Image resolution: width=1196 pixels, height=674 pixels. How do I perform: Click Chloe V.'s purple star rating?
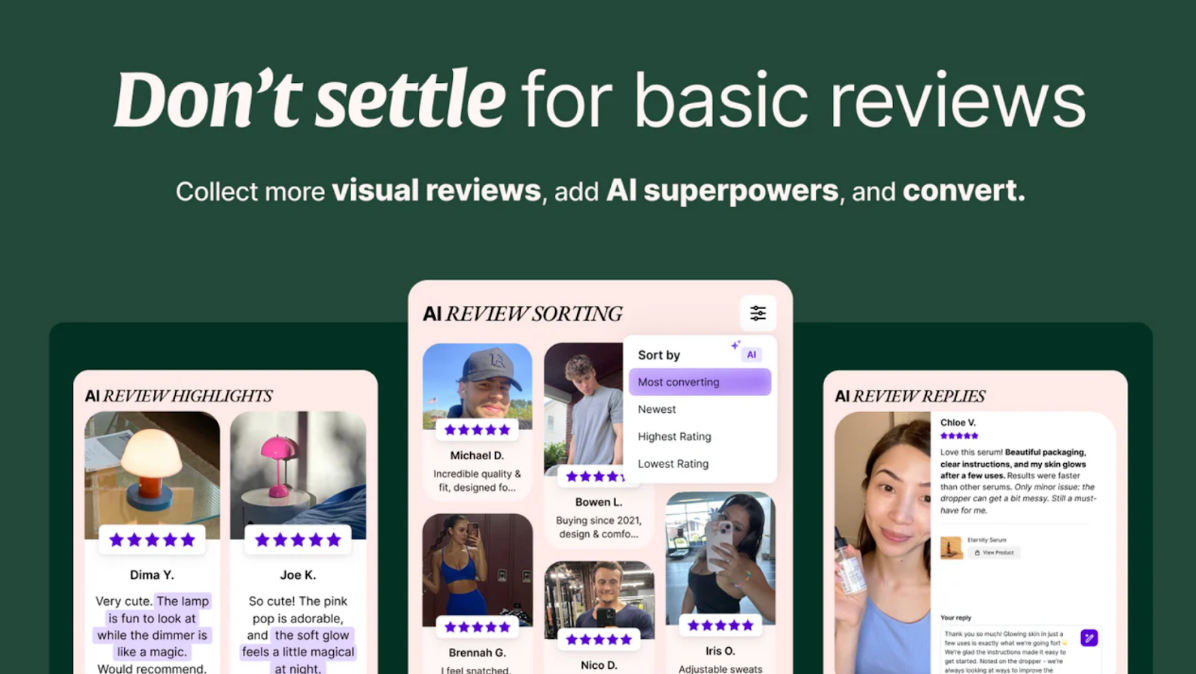pyautogui.click(x=959, y=436)
